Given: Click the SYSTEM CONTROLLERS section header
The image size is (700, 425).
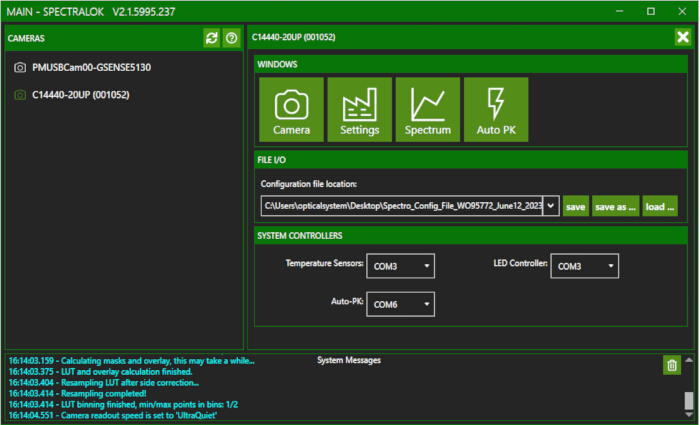Looking at the screenshot, I should [300, 236].
